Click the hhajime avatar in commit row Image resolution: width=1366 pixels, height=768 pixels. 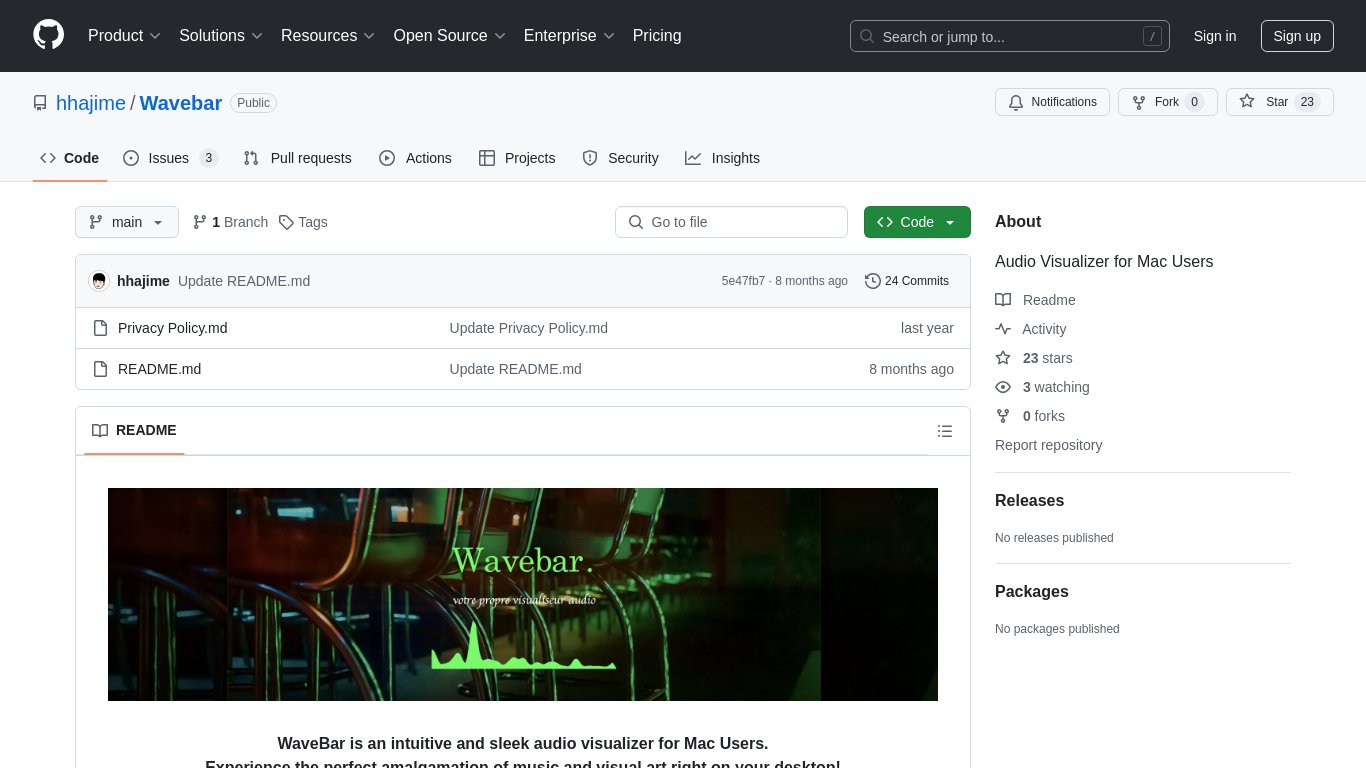pyautogui.click(x=99, y=281)
